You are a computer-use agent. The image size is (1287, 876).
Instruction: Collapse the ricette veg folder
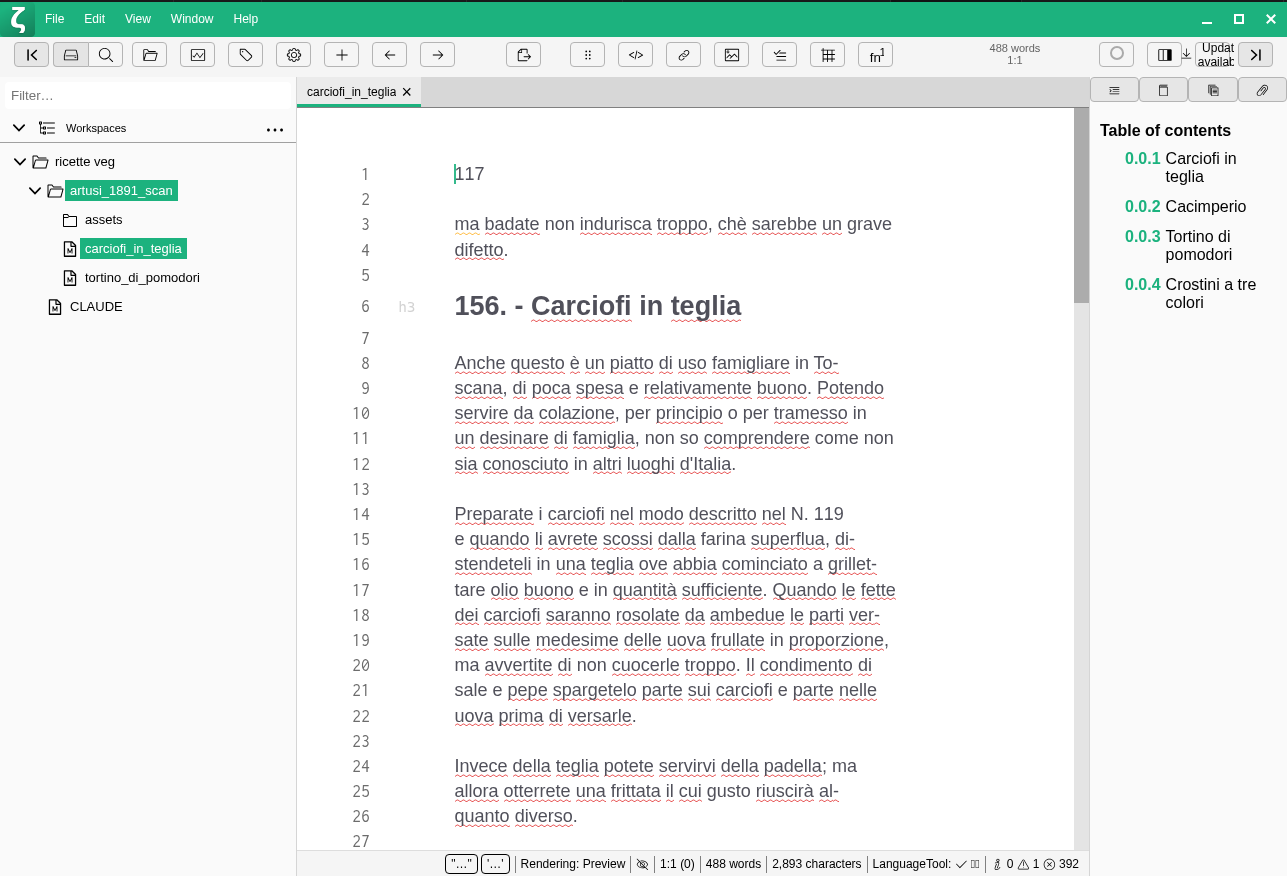pyautogui.click(x=20, y=162)
